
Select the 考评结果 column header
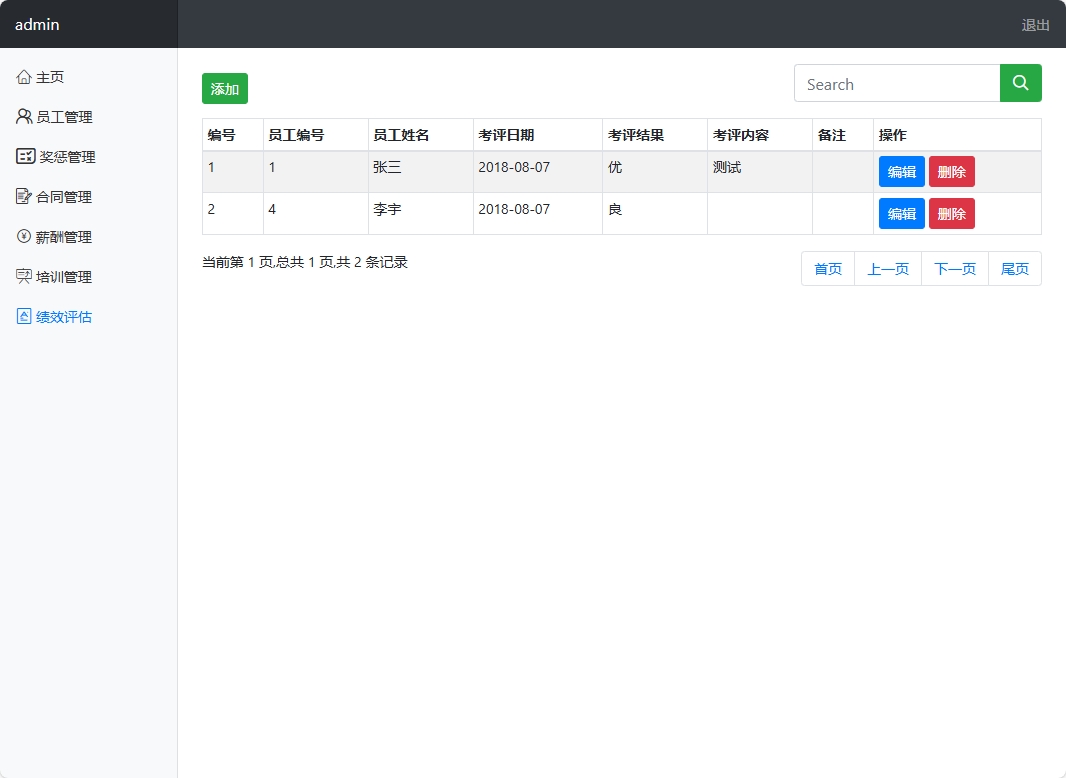(x=634, y=134)
